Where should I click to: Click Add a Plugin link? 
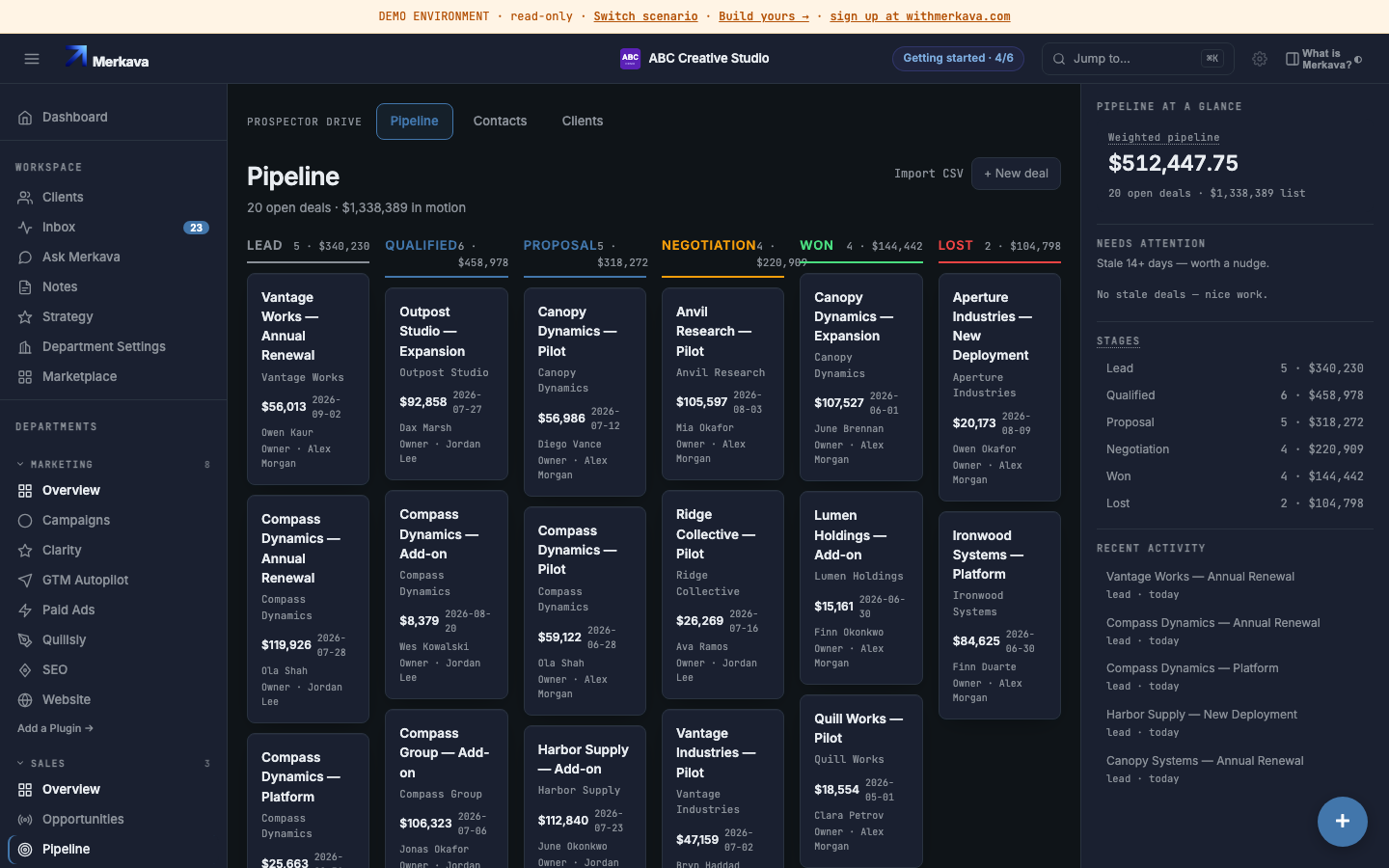point(55,729)
